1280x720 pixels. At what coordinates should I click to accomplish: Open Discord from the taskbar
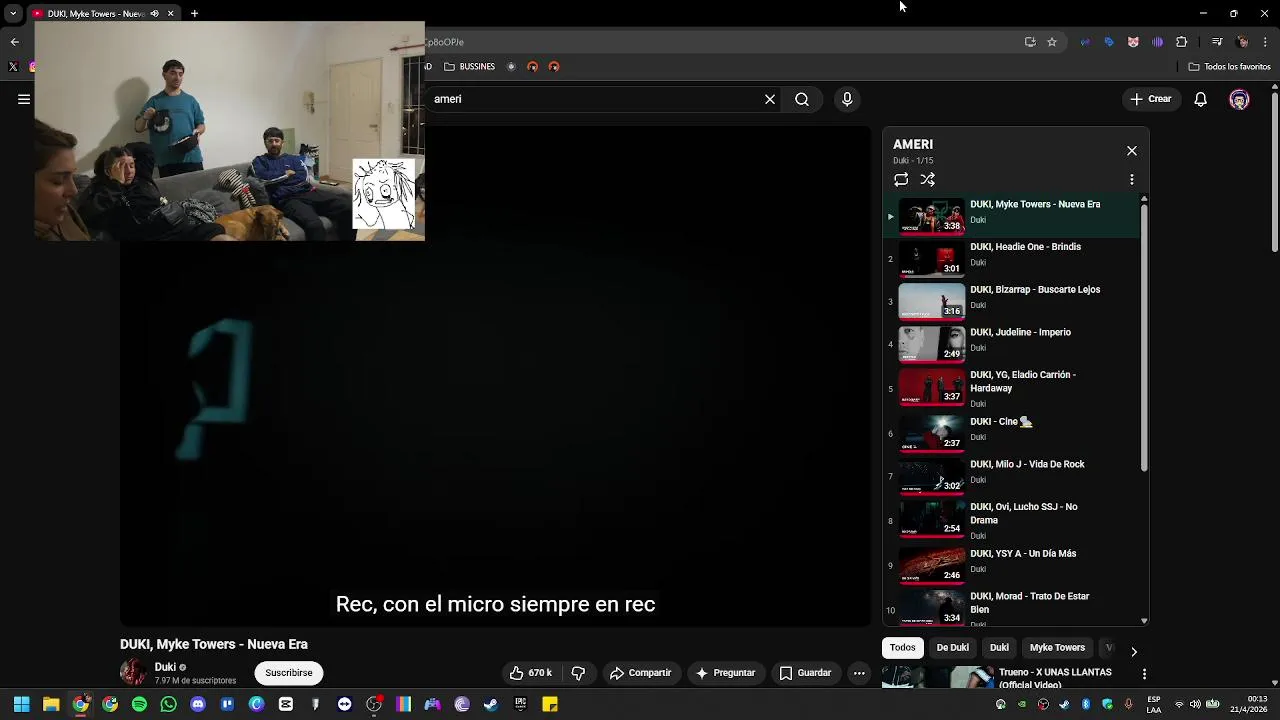pos(197,704)
